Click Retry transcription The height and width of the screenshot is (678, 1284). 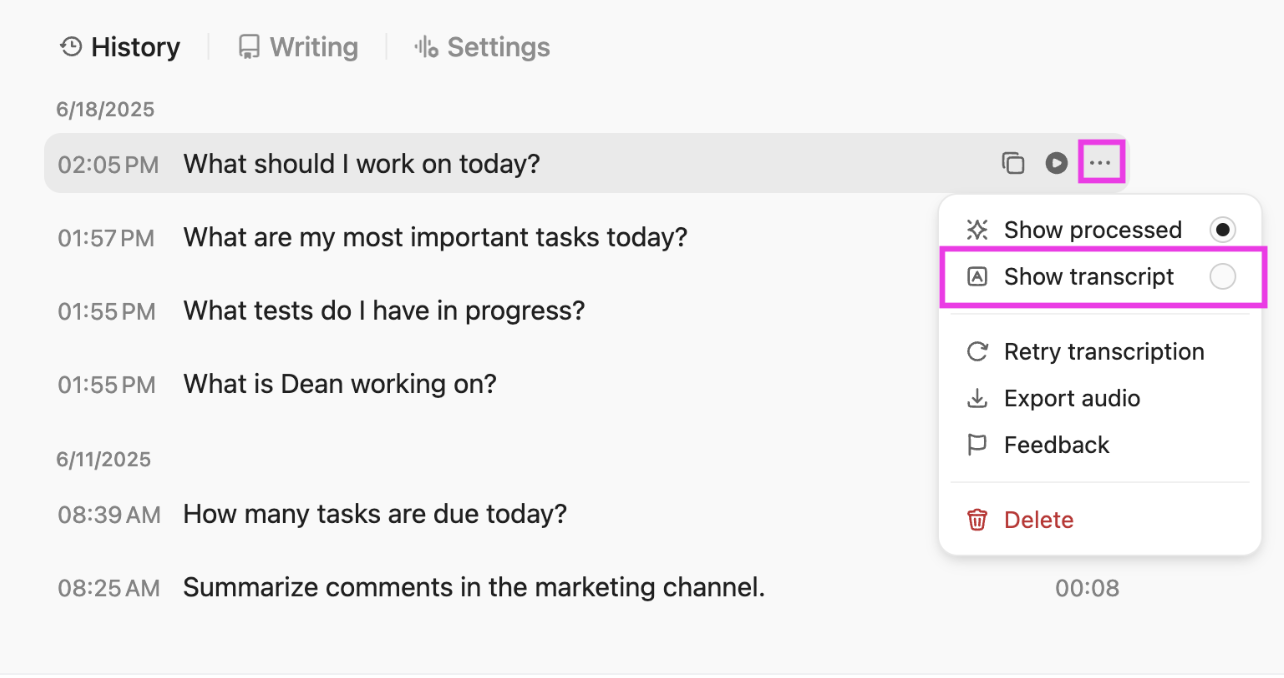1104,352
